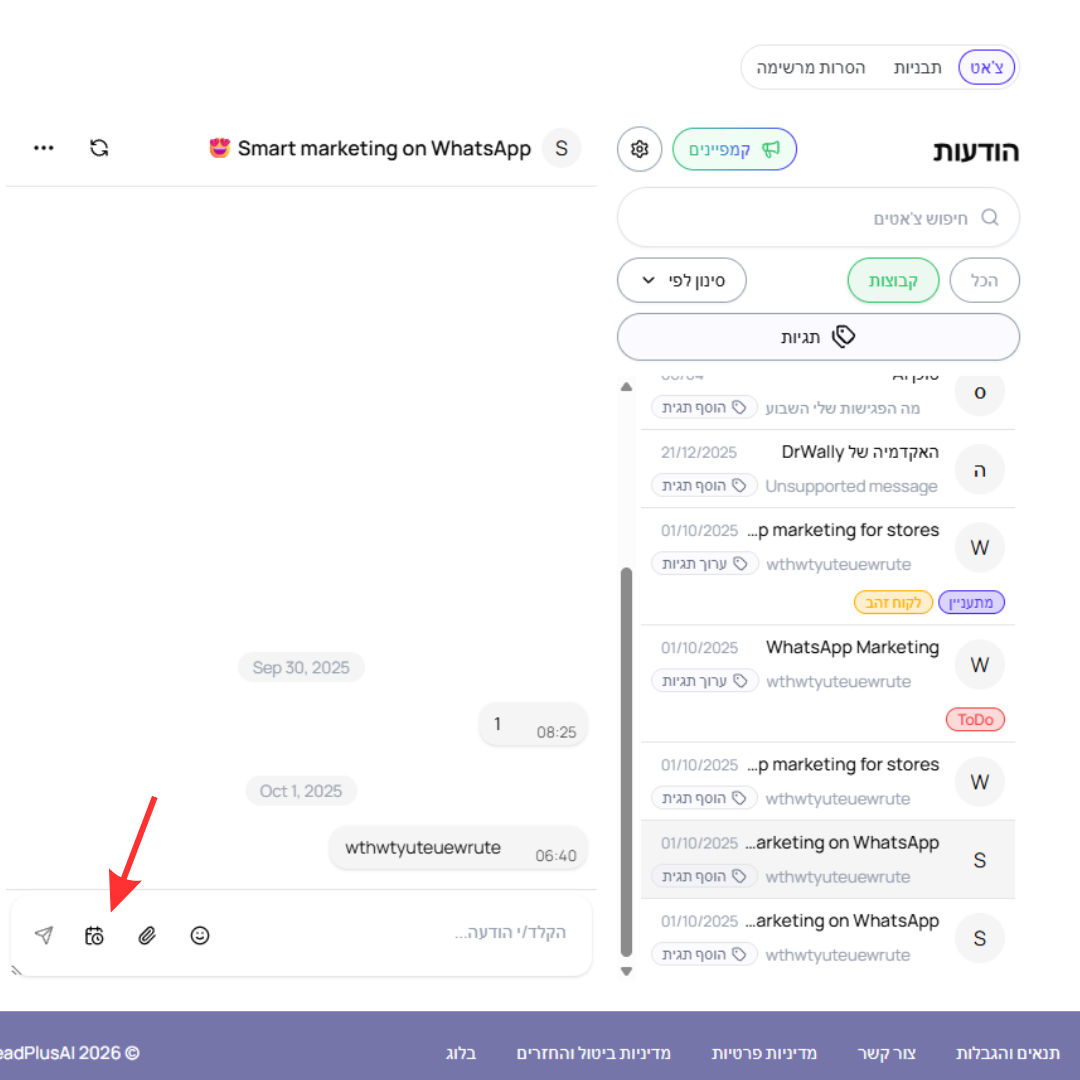The height and width of the screenshot is (1080, 1080).
Task: Open the schedule message calendar-clock icon
Action: (x=94, y=935)
